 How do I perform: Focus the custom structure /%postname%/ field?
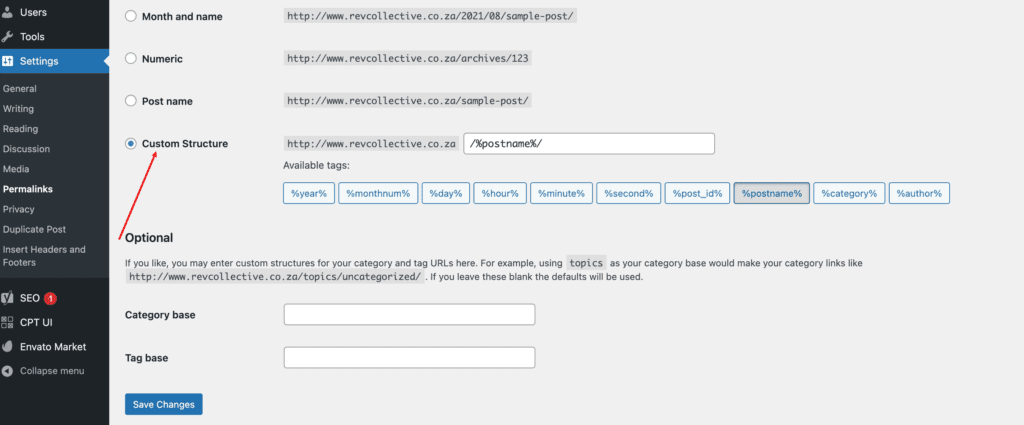click(x=589, y=144)
